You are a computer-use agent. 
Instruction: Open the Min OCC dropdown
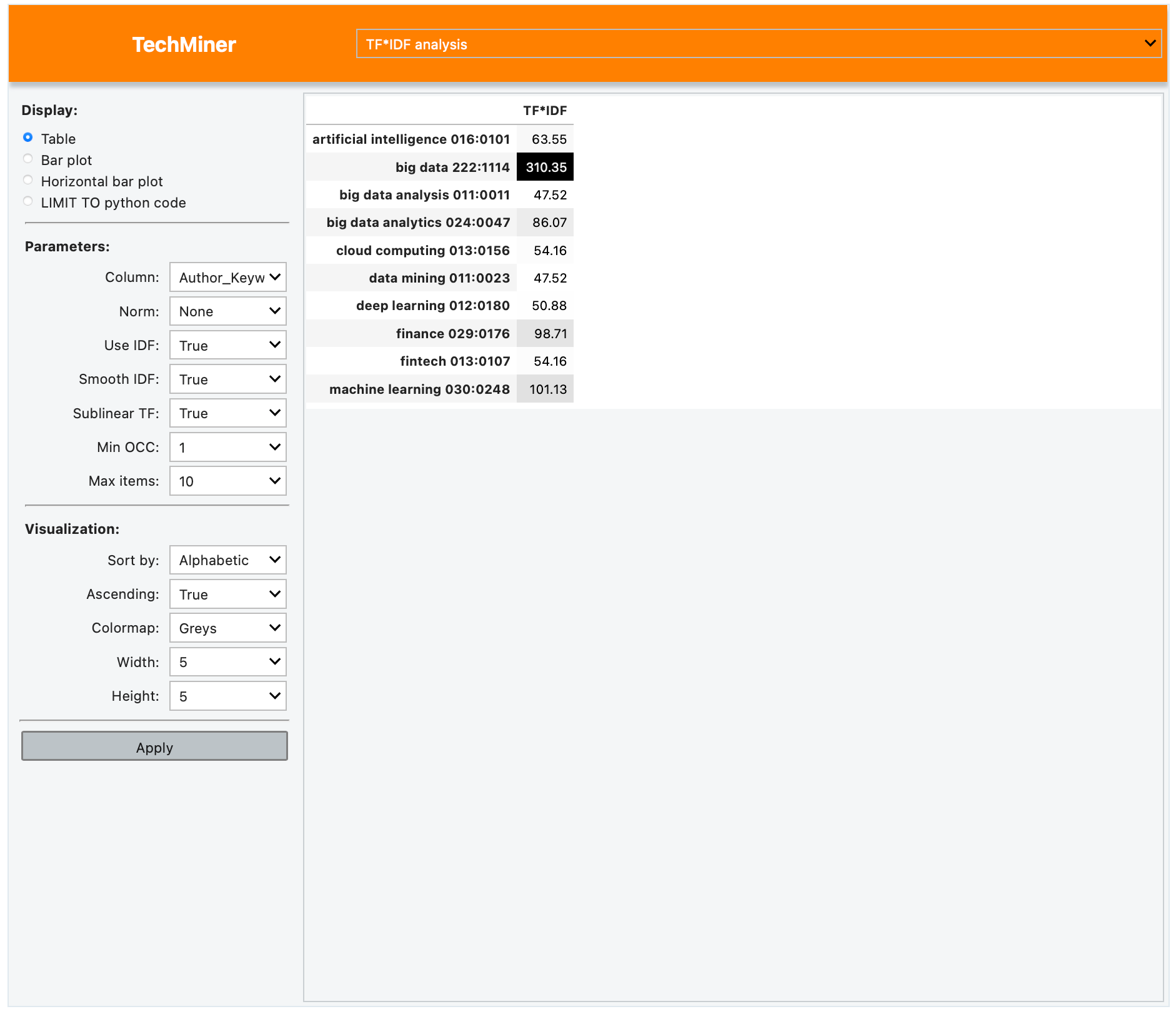tap(228, 447)
